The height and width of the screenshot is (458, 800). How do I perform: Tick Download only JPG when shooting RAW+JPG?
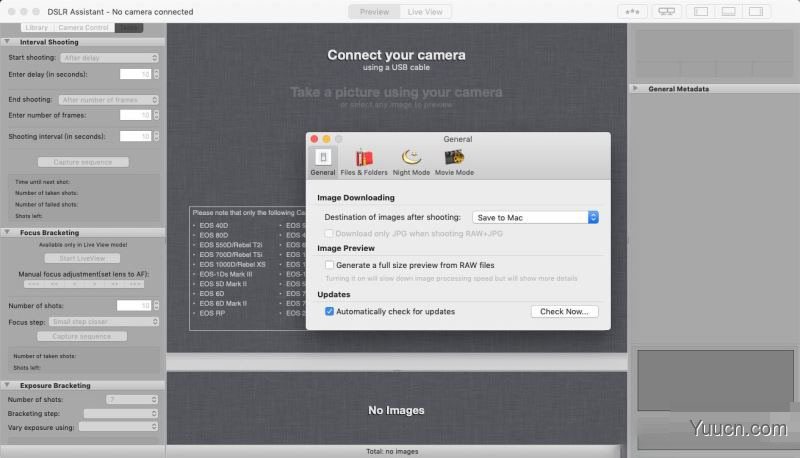[330, 234]
